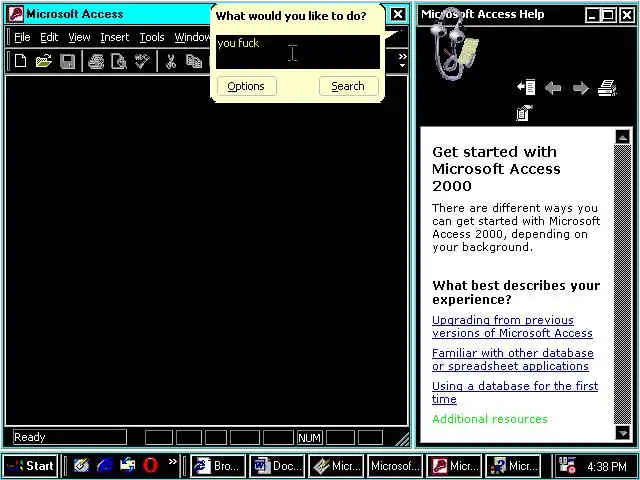Click the 'What best describes your experience?' heading
The image size is (640, 480).
pyautogui.click(x=516, y=292)
